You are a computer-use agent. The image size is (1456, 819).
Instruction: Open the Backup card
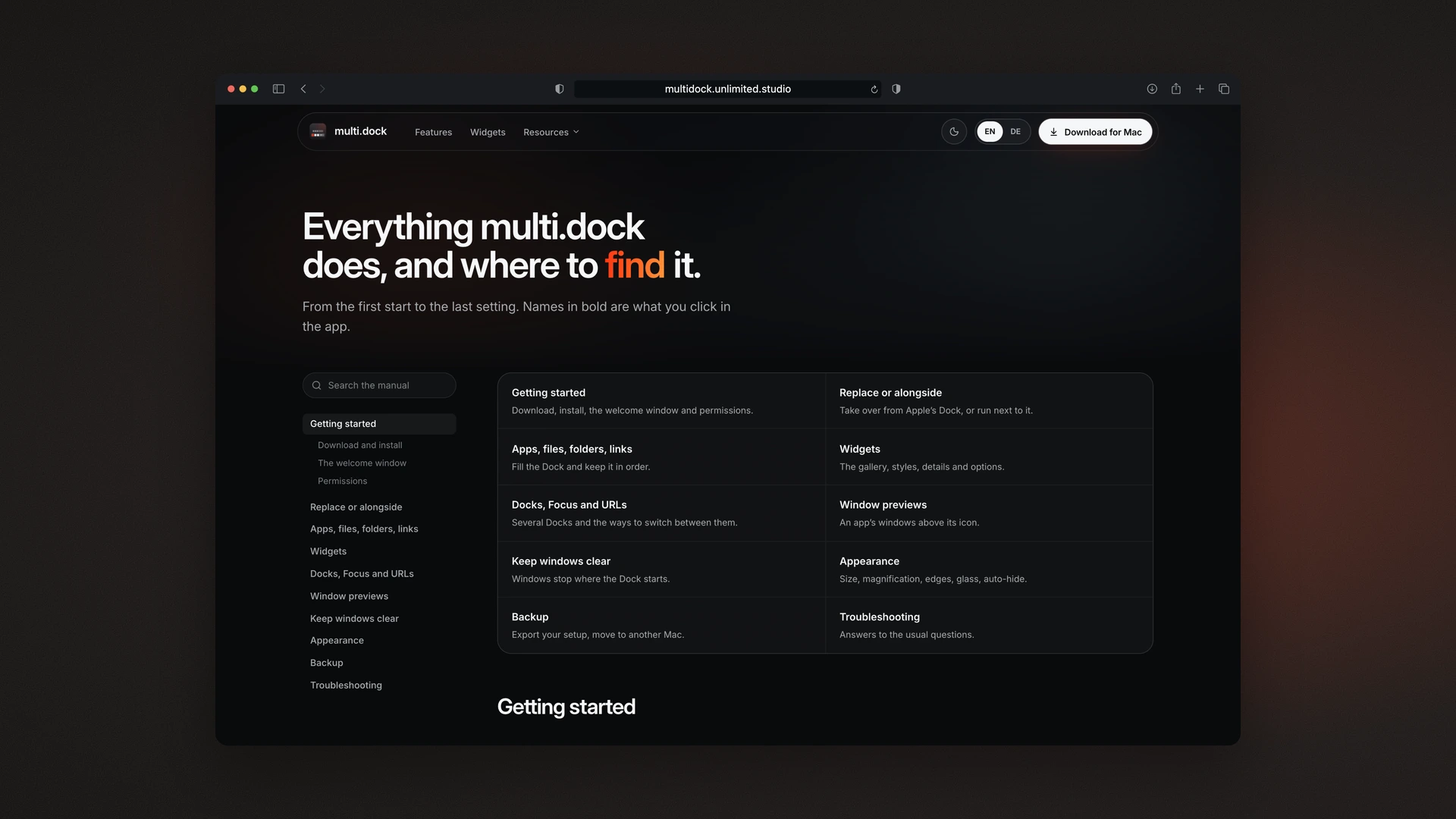tap(661, 626)
